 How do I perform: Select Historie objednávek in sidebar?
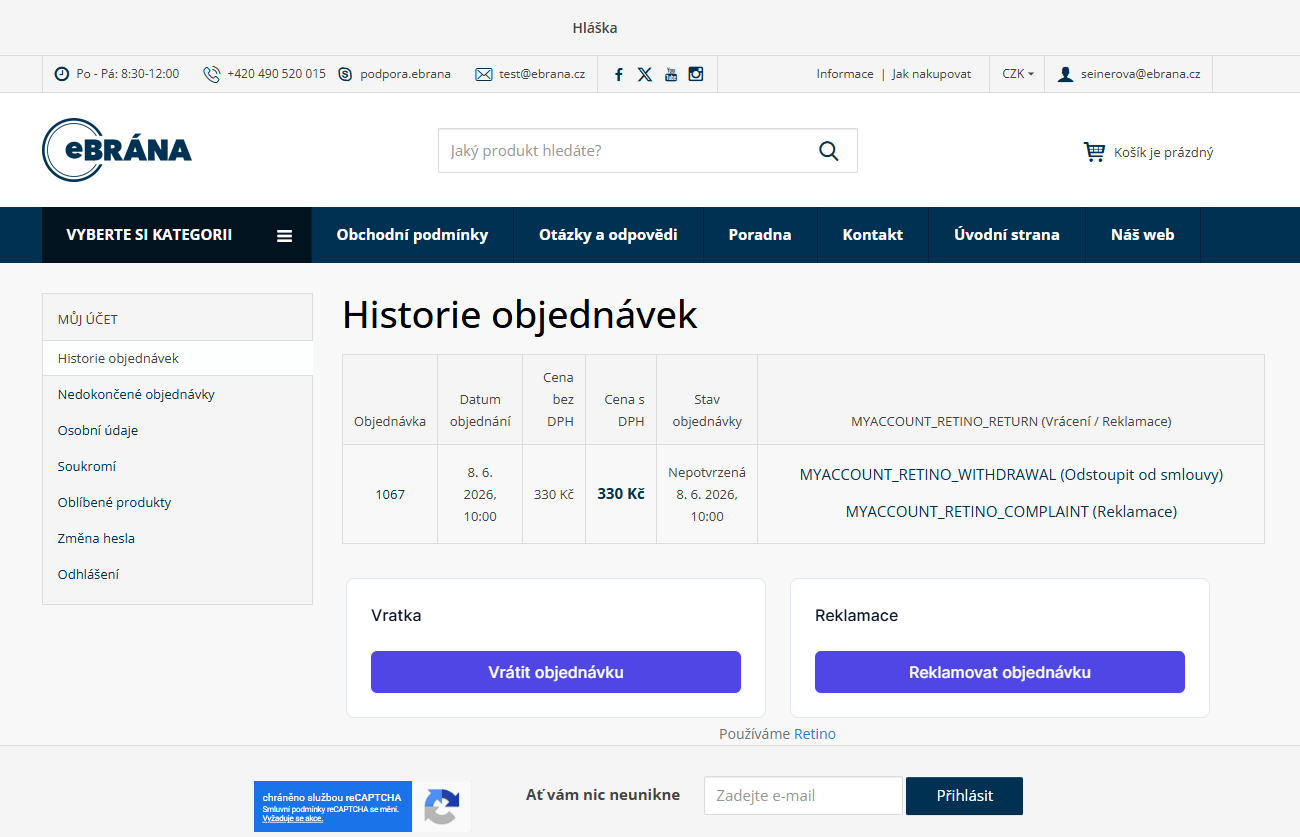pos(178,358)
